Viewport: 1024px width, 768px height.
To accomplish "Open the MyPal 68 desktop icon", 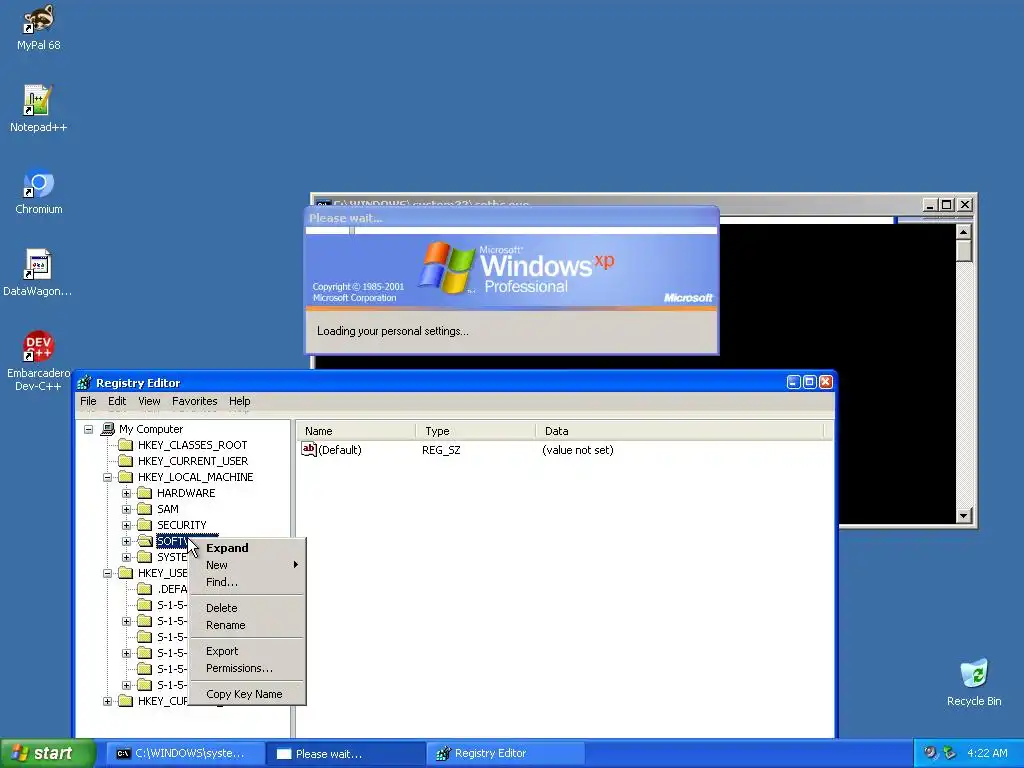I will click(x=39, y=27).
